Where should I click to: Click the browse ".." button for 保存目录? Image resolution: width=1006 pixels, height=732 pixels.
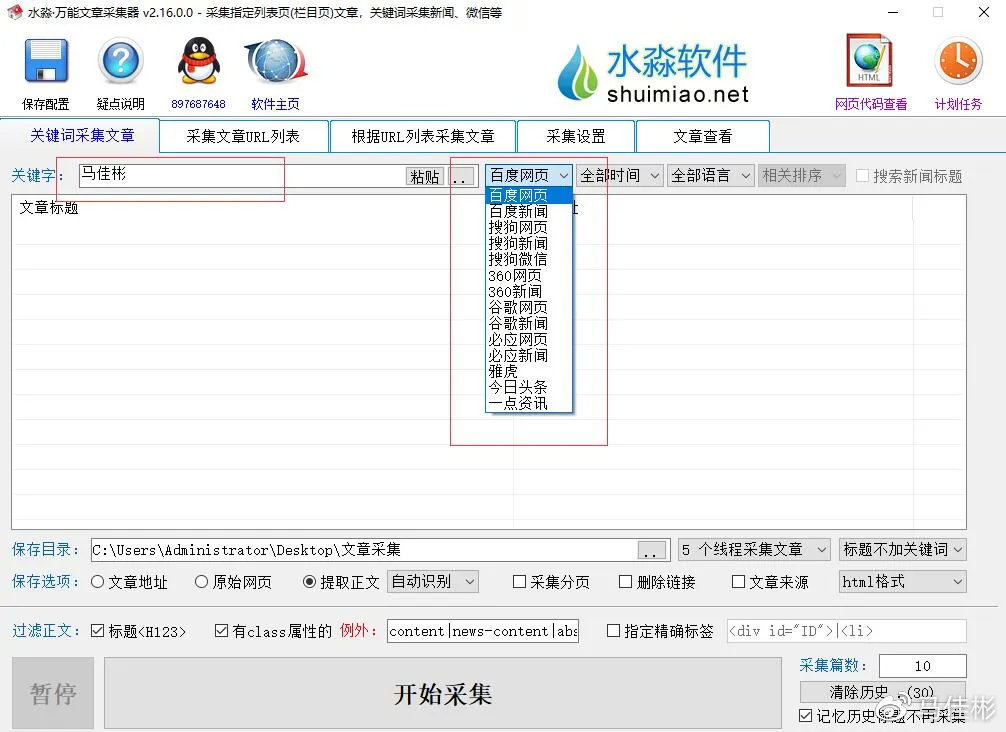point(652,550)
